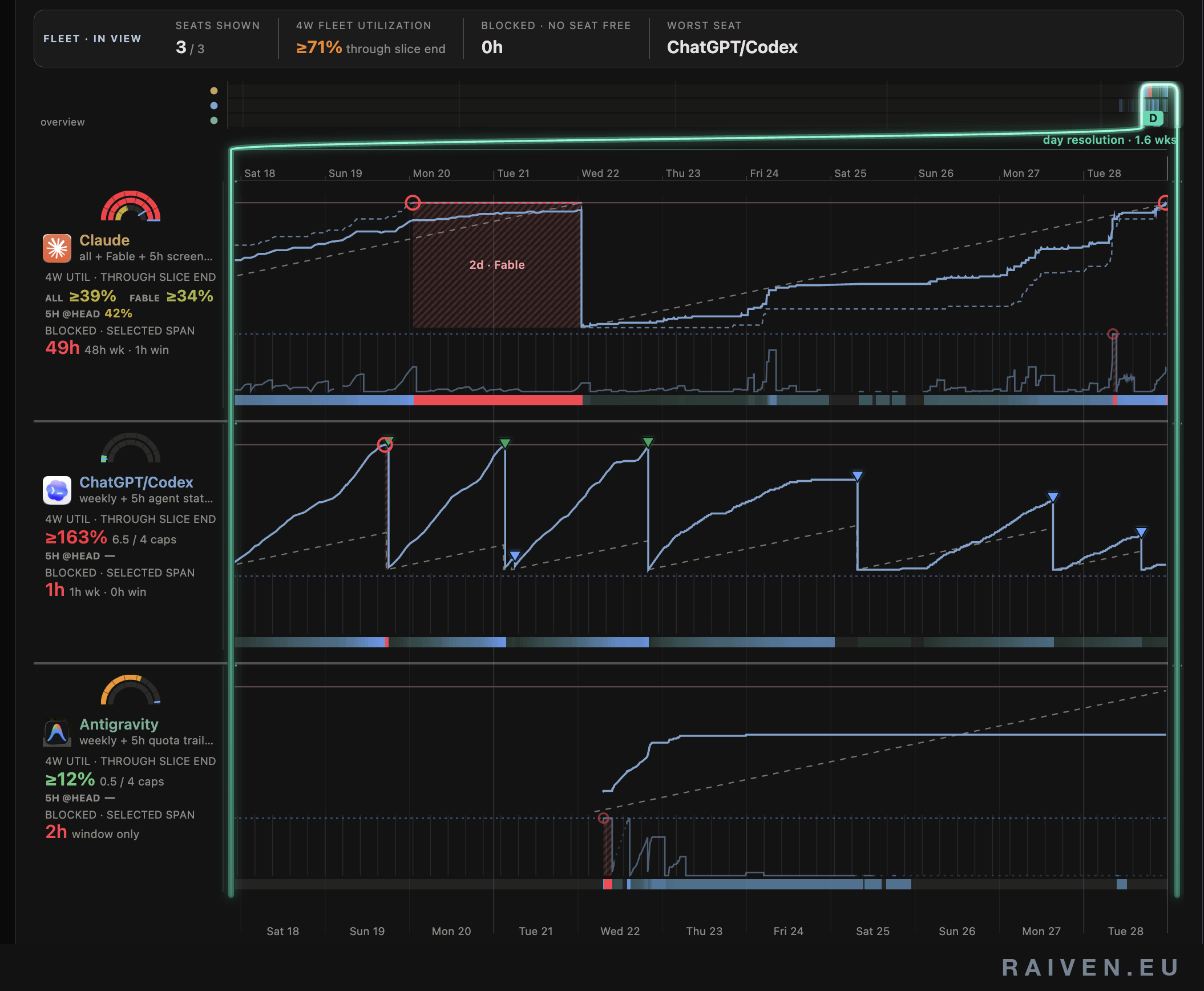Click the ≥71% fleet utilization value

click(x=319, y=47)
